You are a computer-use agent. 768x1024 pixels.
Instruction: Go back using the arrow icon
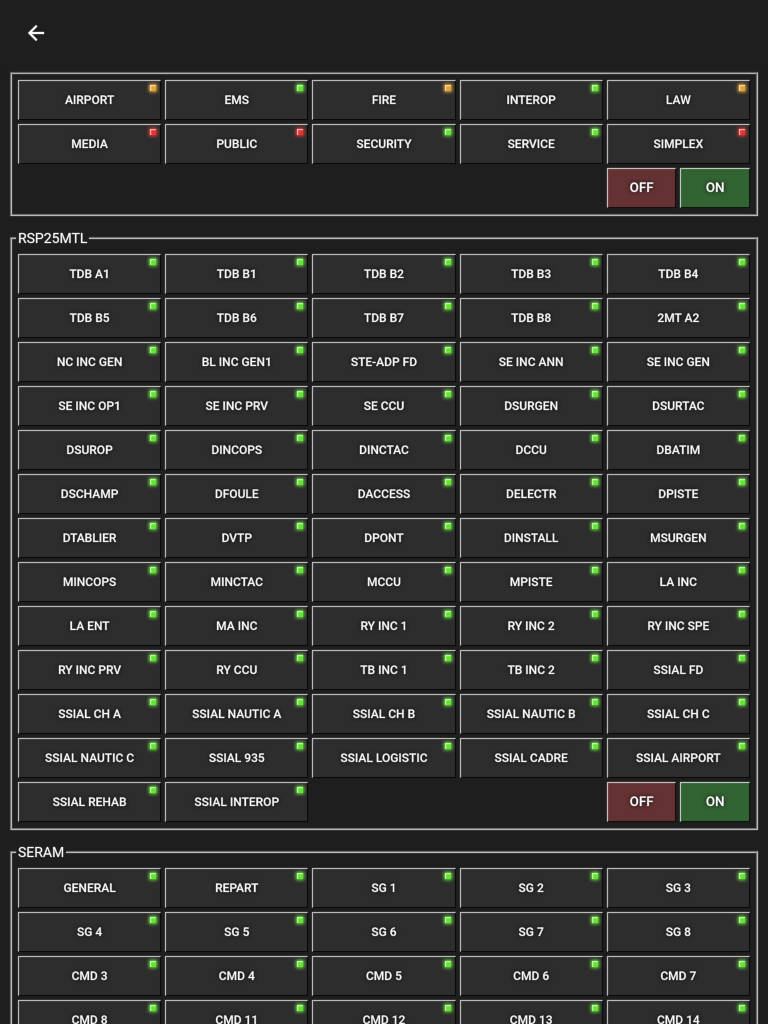(36, 33)
